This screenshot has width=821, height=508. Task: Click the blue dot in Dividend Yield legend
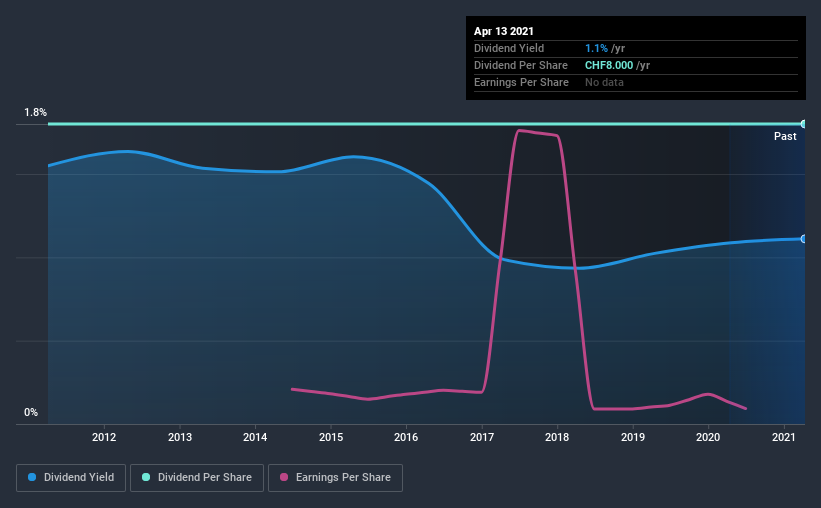coord(32,477)
